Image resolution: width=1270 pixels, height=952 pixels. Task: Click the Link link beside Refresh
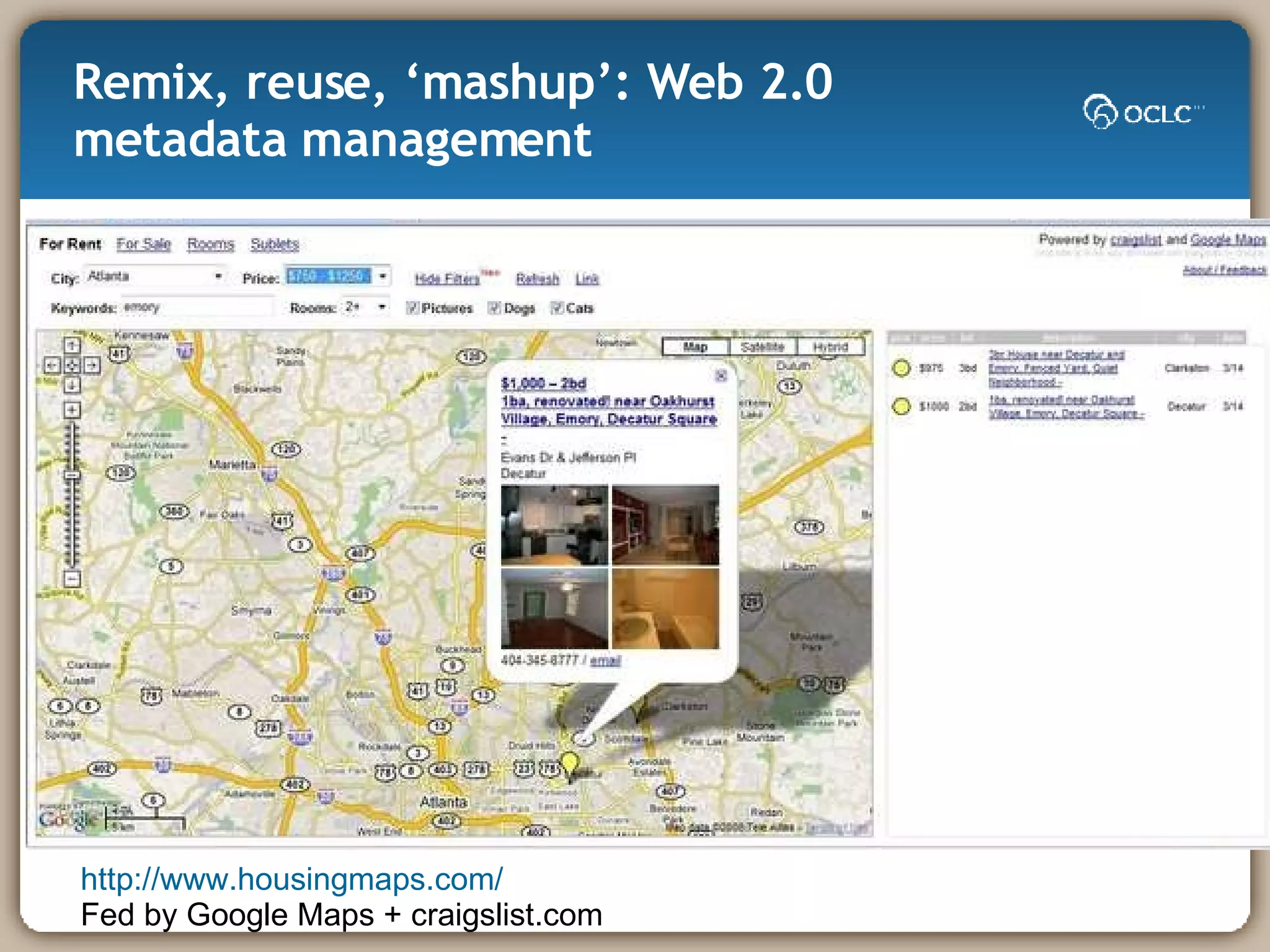pos(587,280)
